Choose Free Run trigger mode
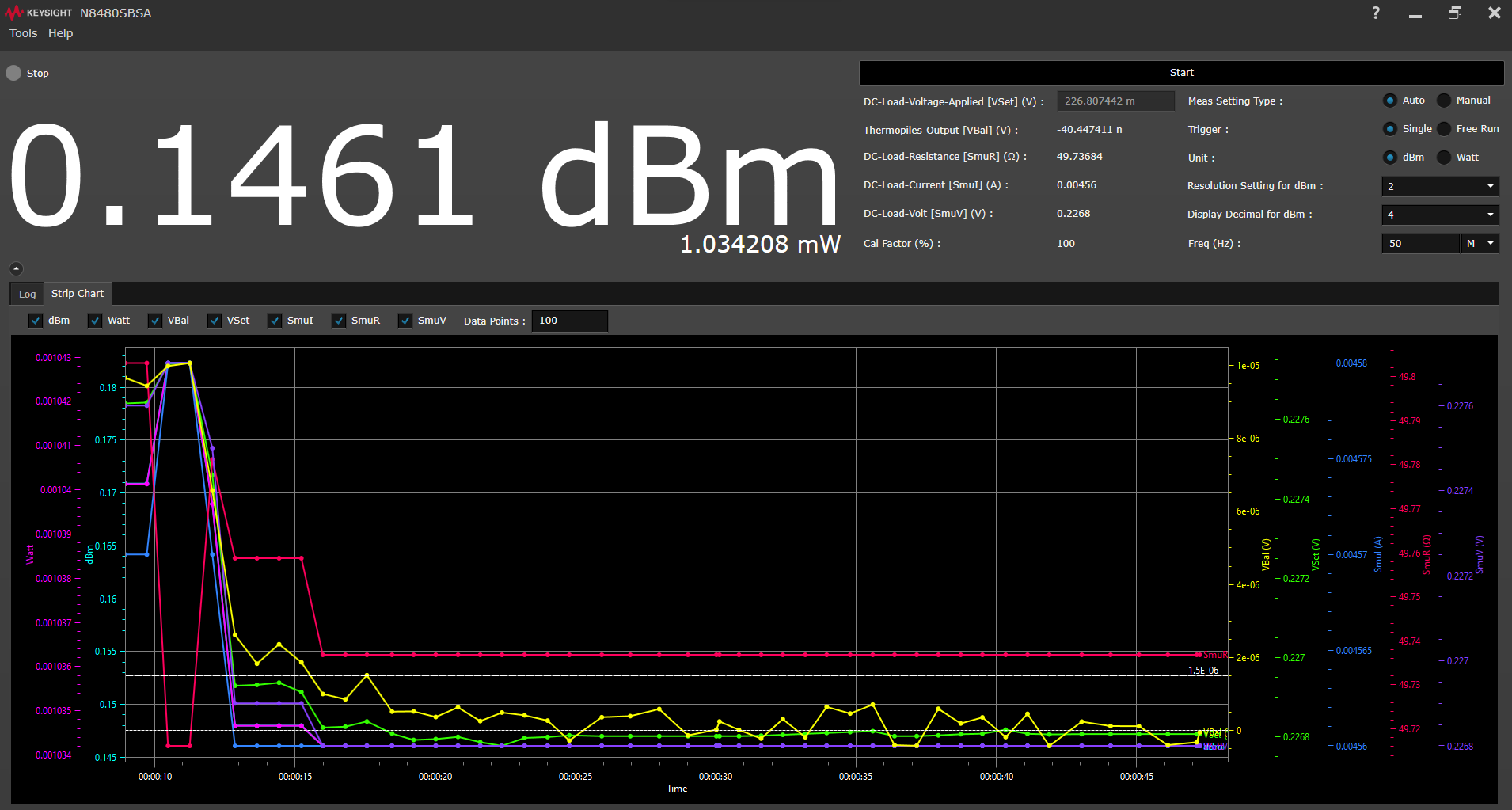Screen dimensions: 1512x810 1445,129
